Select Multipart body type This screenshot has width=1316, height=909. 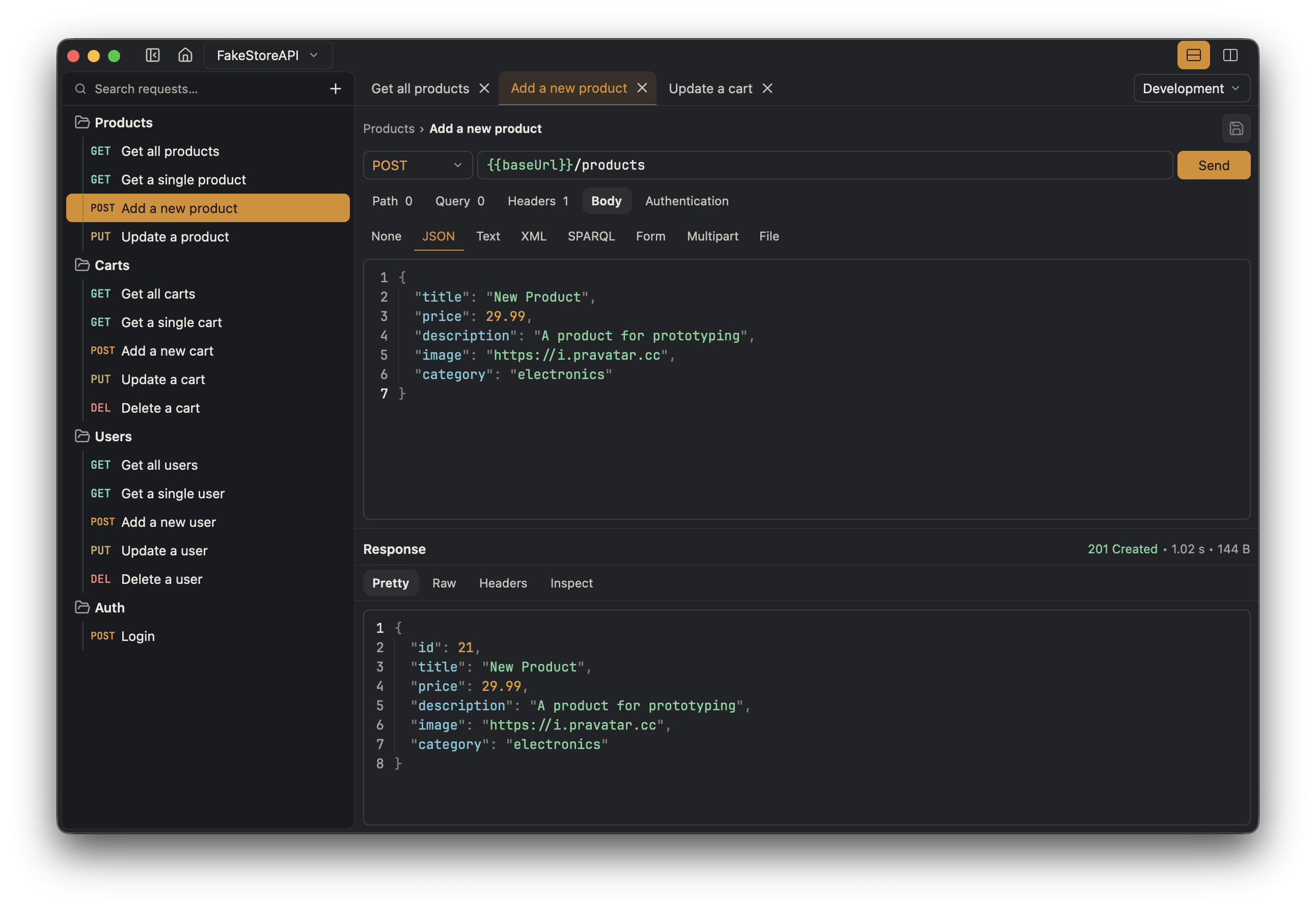712,236
